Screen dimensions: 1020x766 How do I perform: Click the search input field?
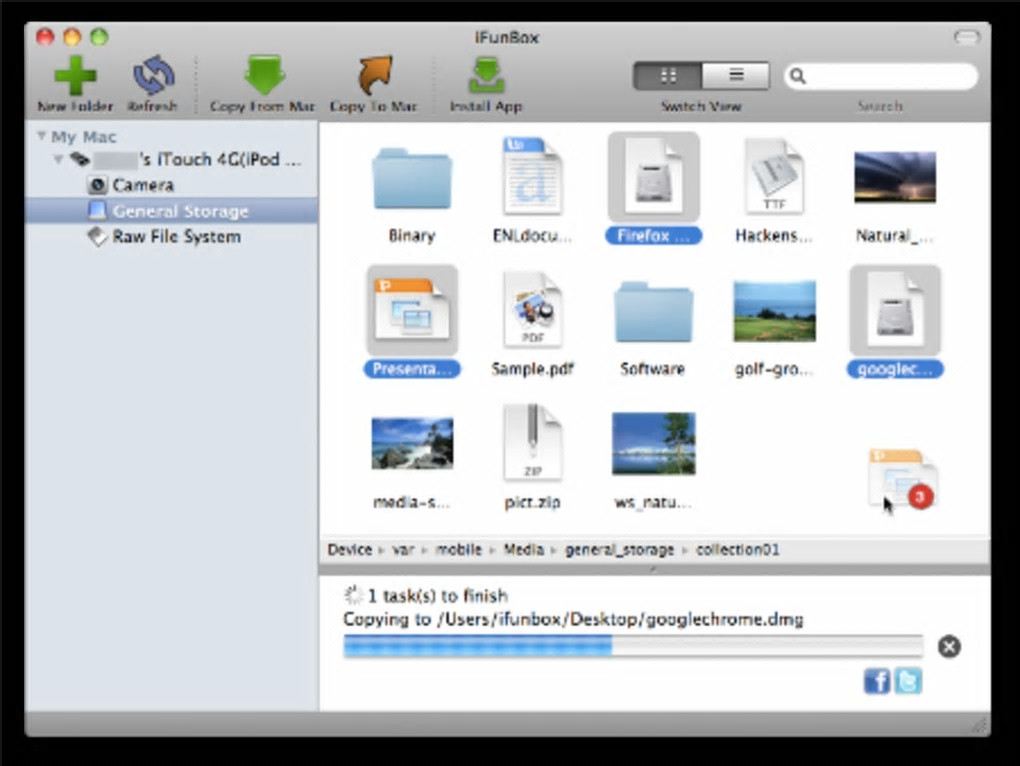[x=881, y=77]
